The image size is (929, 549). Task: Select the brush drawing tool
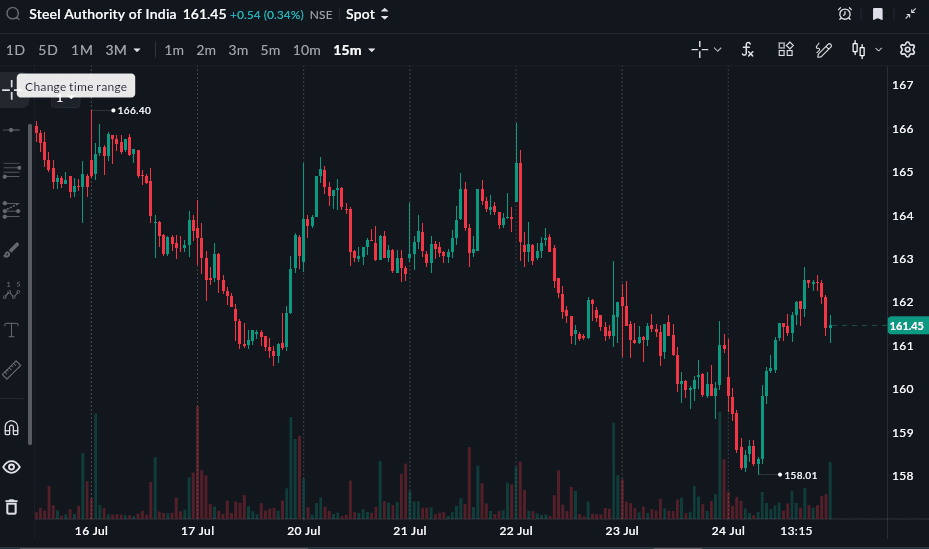[x=11, y=250]
